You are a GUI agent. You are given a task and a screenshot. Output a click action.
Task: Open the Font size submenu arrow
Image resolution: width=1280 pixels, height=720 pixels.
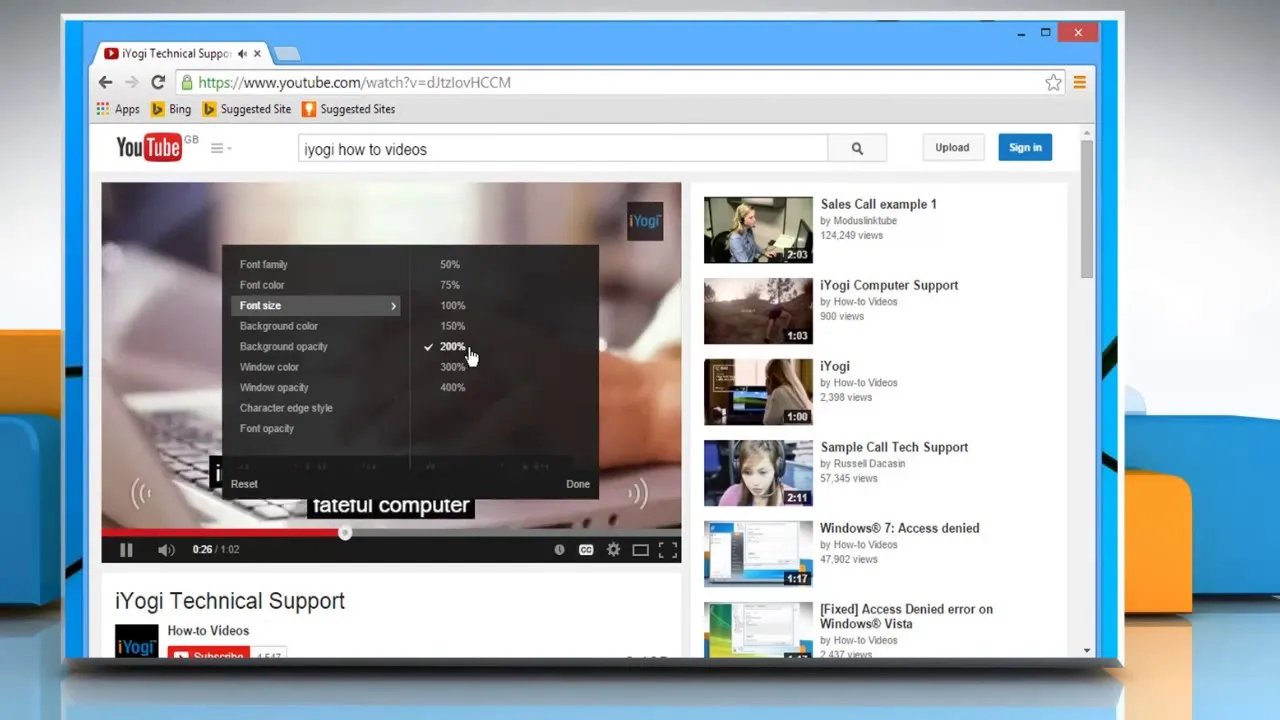(393, 306)
